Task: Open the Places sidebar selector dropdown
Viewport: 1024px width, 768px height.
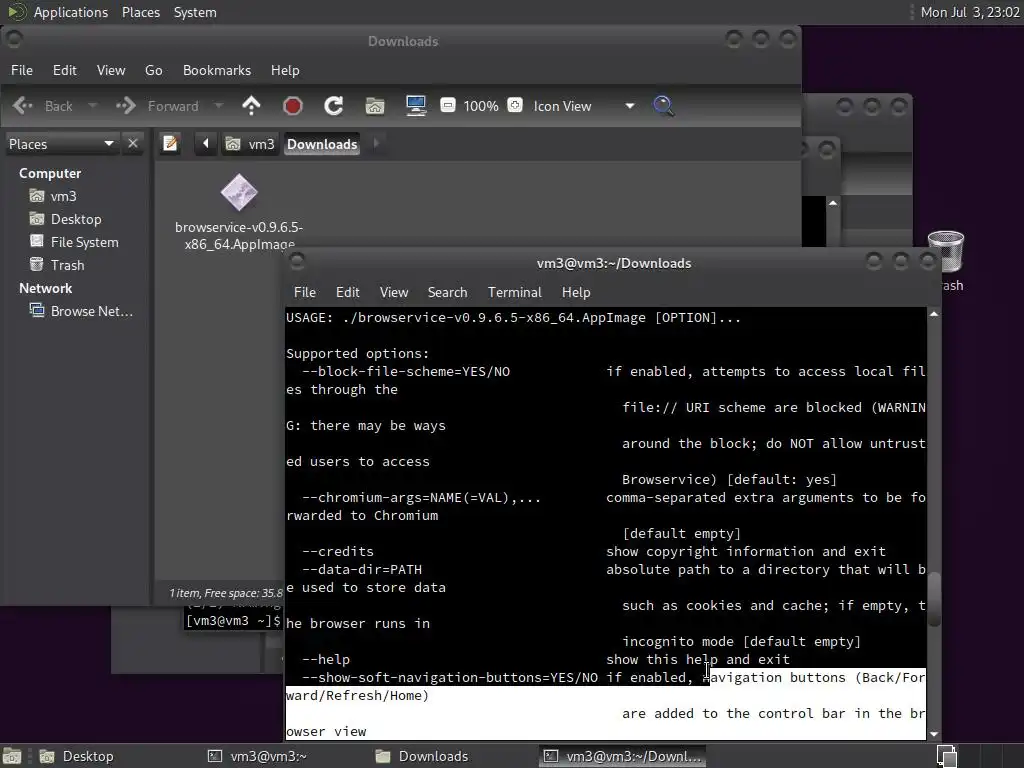Action: pyautogui.click(x=61, y=144)
